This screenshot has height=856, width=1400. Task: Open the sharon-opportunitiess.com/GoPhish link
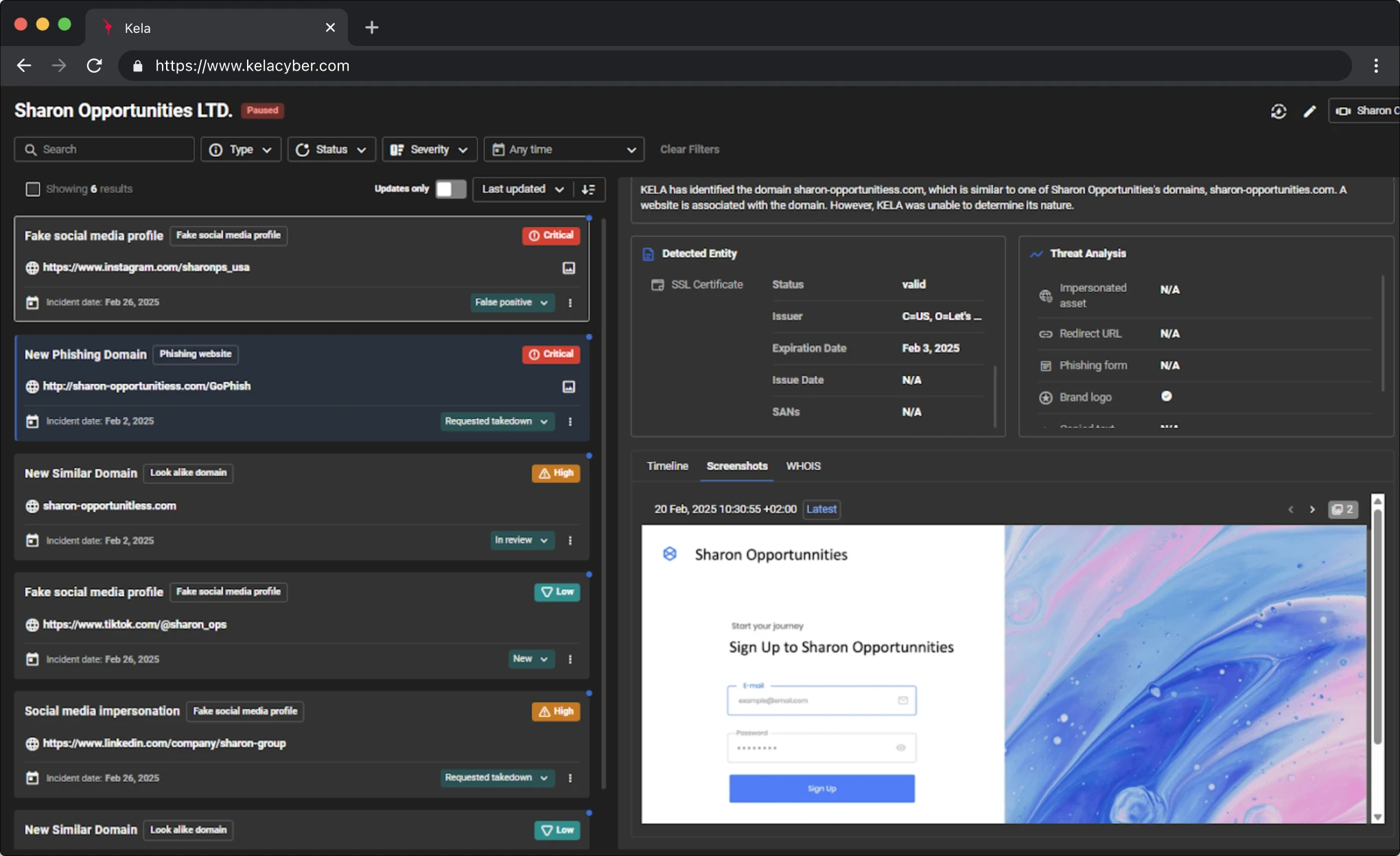click(x=147, y=386)
